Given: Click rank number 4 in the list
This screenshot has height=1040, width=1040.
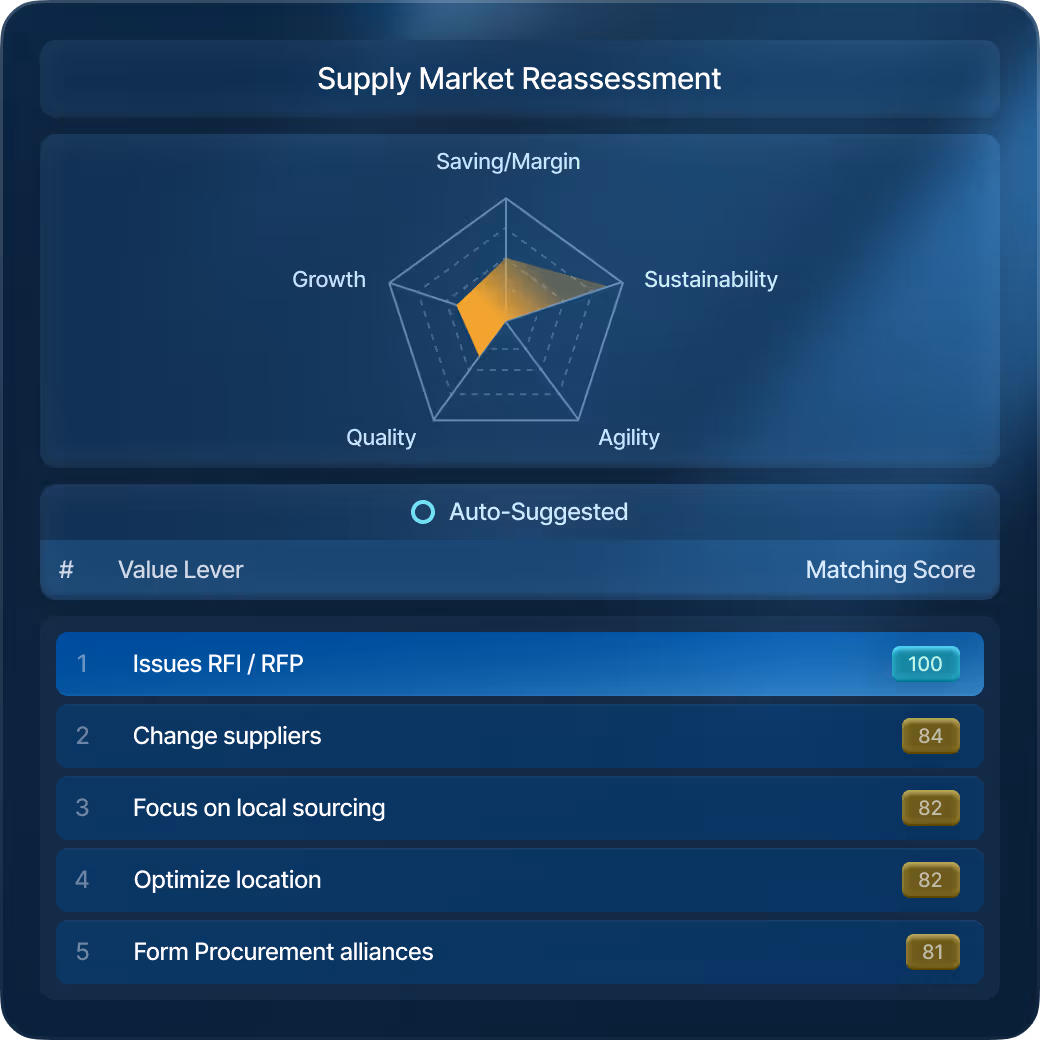Looking at the screenshot, I should pos(82,880).
